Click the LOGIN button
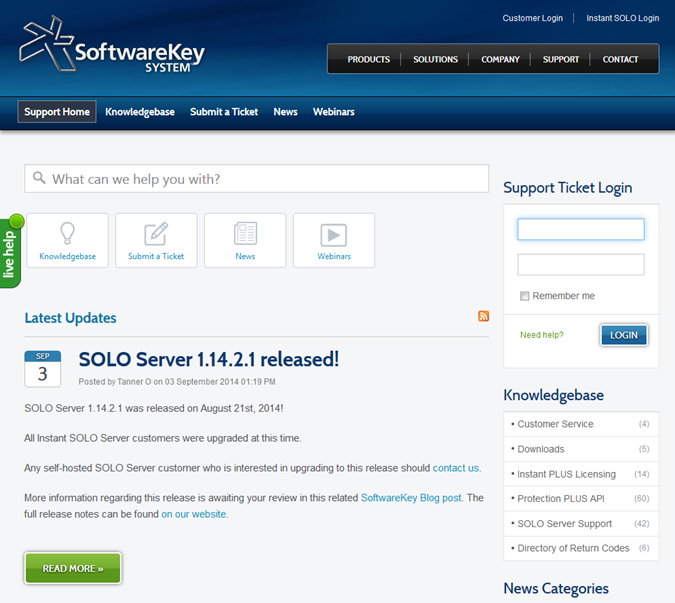The image size is (675, 603). click(624, 335)
